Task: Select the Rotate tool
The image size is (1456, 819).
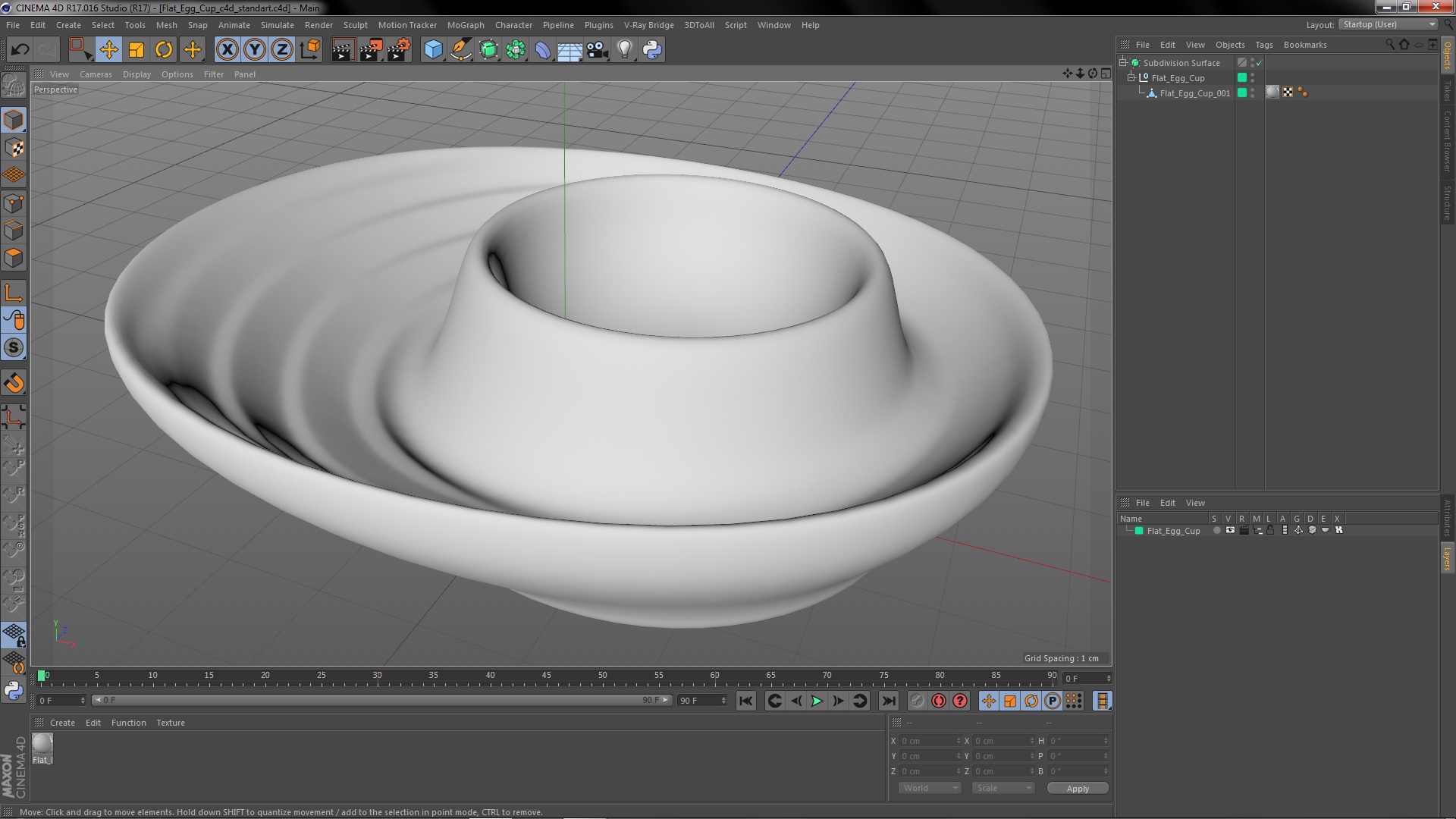Action: (x=164, y=50)
